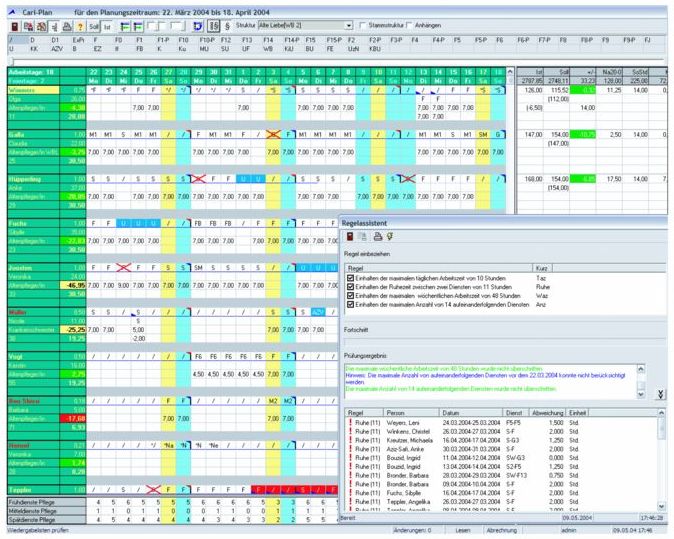The image size is (674, 539).
Task: Click the grid icon left of the § icon
Action: (213, 23)
